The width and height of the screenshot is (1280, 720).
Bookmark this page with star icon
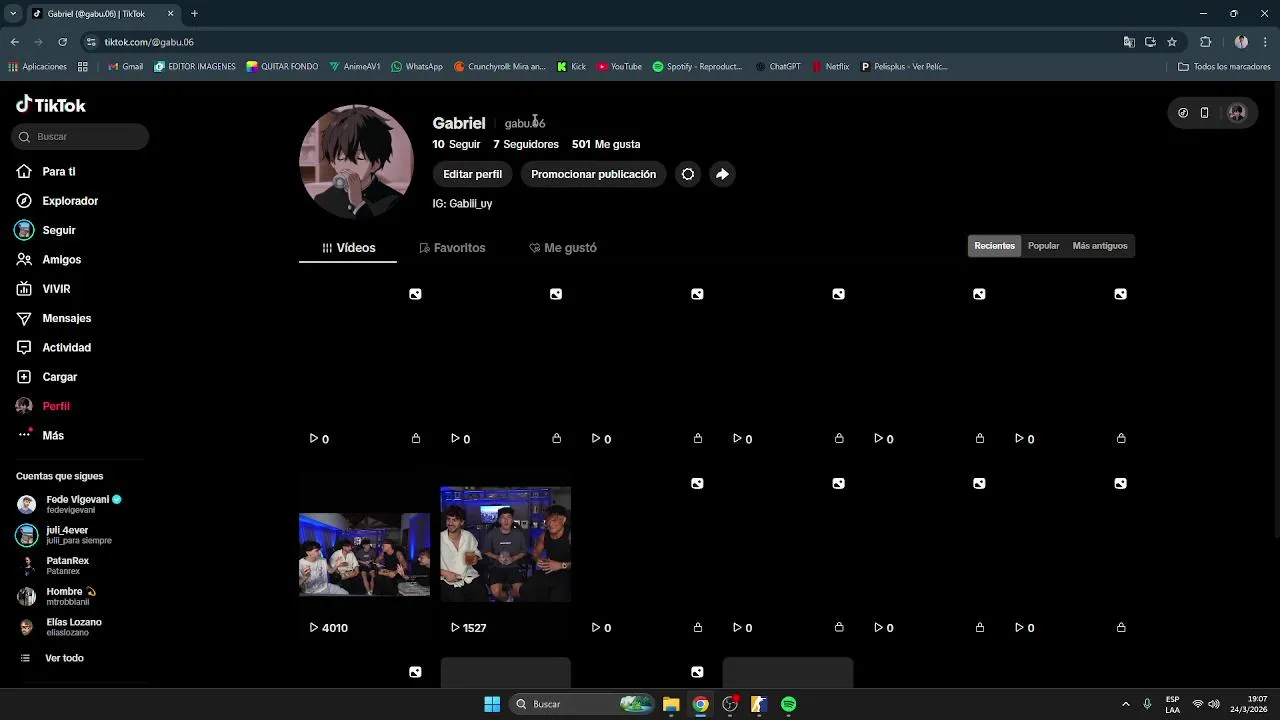1172,42
